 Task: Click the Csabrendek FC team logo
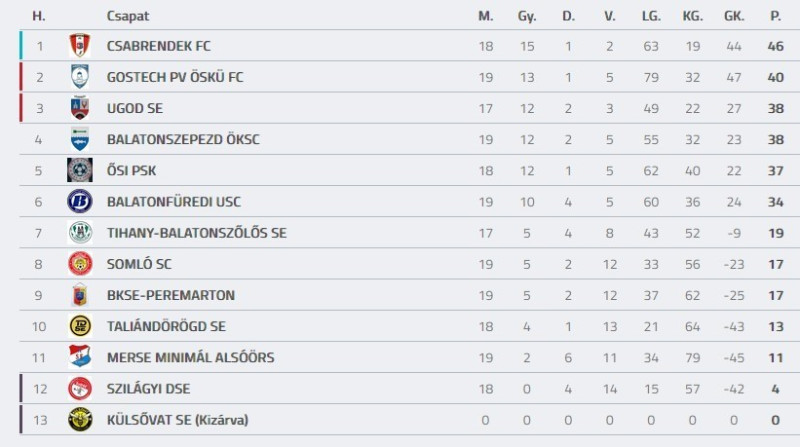(x=80, y=46)
